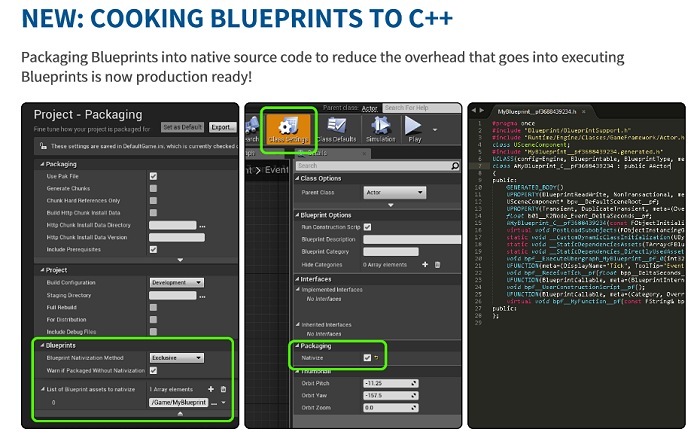Hide advanced Blueprints options arrow
This screenshot has width=700, height=441.
[x=180, y=414]
